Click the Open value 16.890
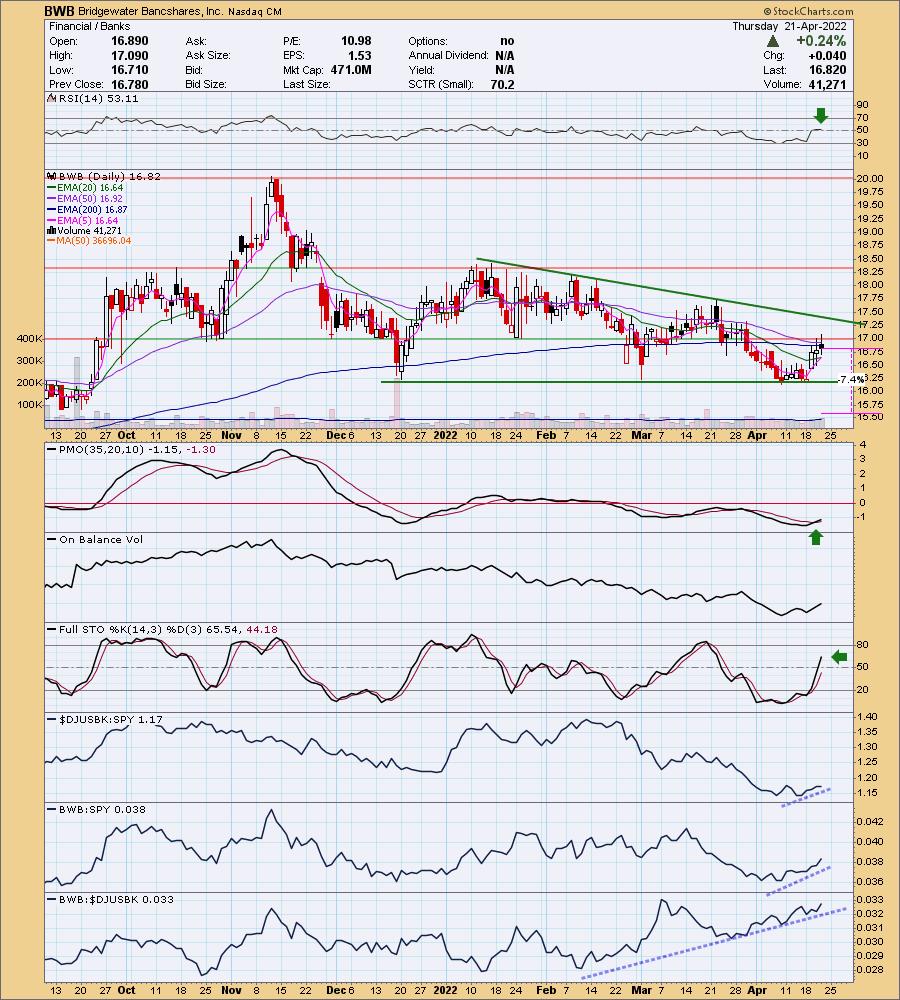This screenshot has width=900, height=1000. pos(129,41)
